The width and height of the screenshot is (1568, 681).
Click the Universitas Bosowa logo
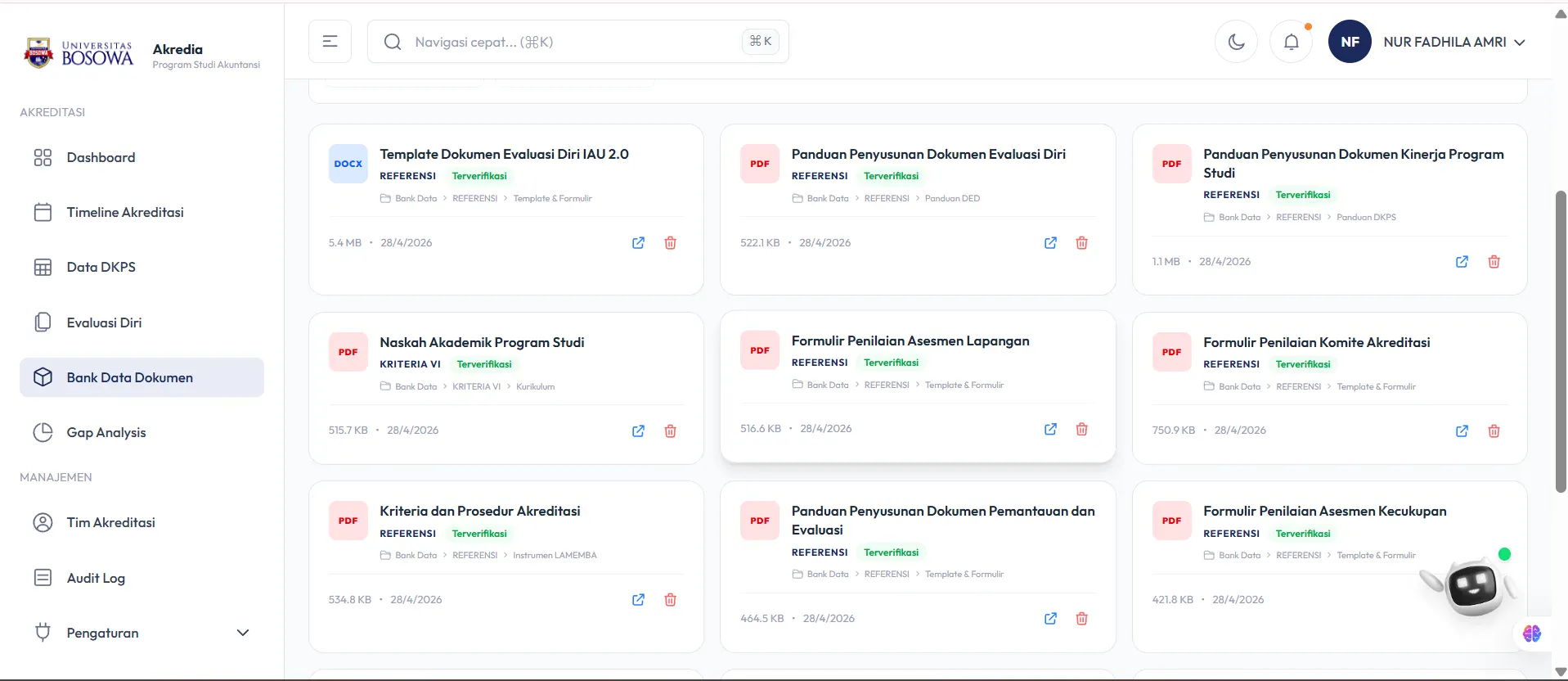pyautogui.click(x=79, y=53)
